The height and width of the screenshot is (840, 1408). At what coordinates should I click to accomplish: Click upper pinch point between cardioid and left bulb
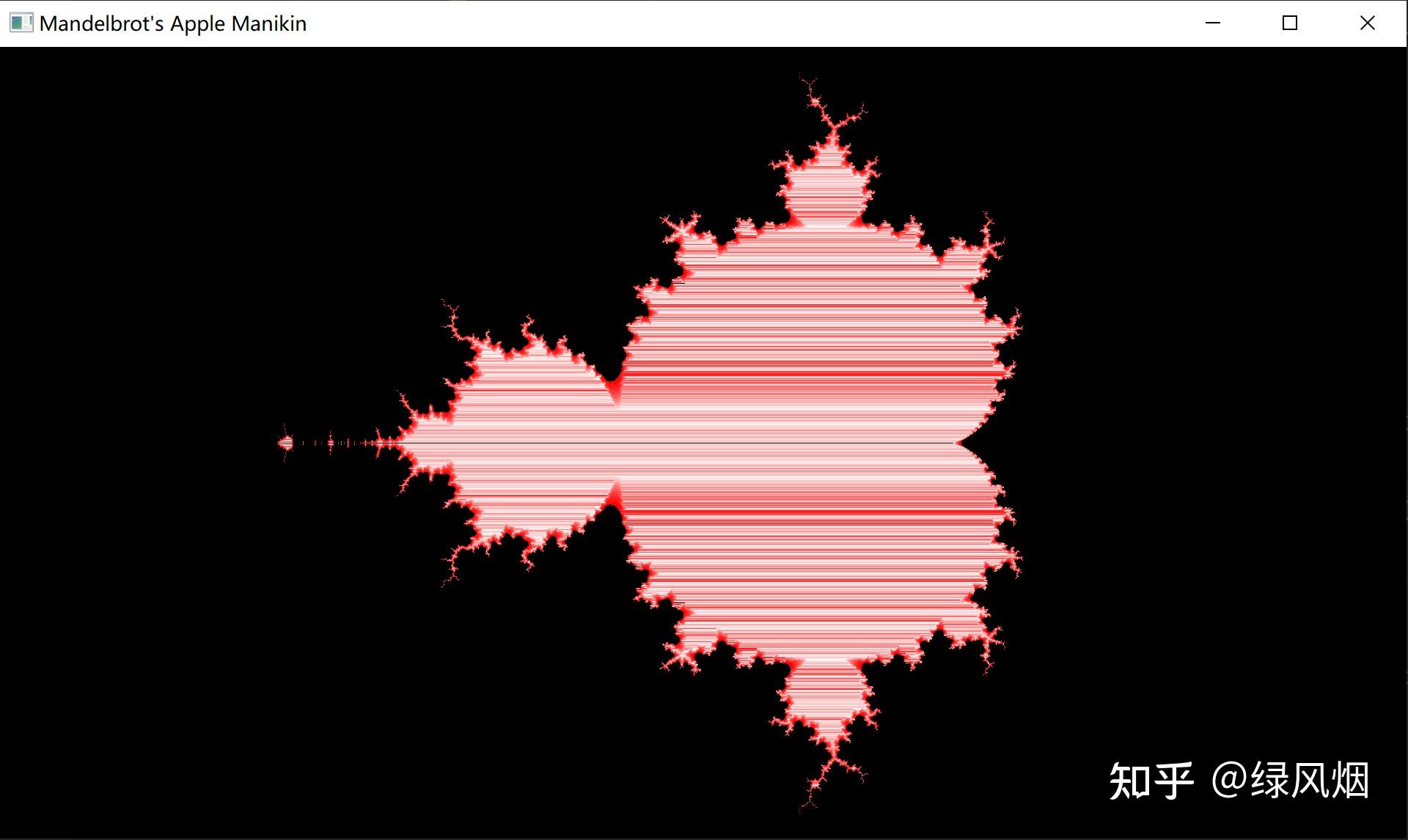click(613, 384)
